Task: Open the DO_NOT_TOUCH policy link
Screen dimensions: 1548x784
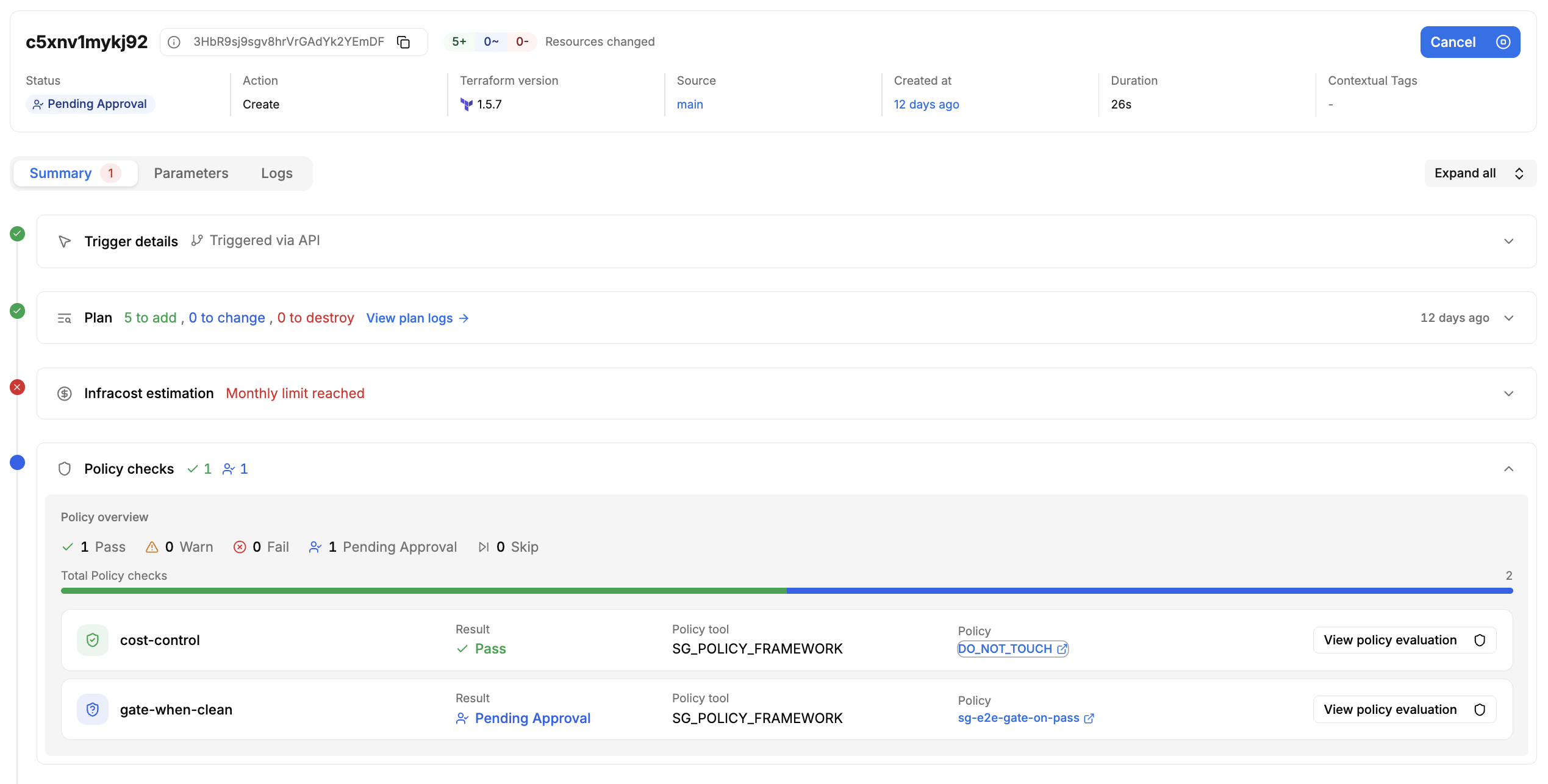Action: [x=1012, y=649]
